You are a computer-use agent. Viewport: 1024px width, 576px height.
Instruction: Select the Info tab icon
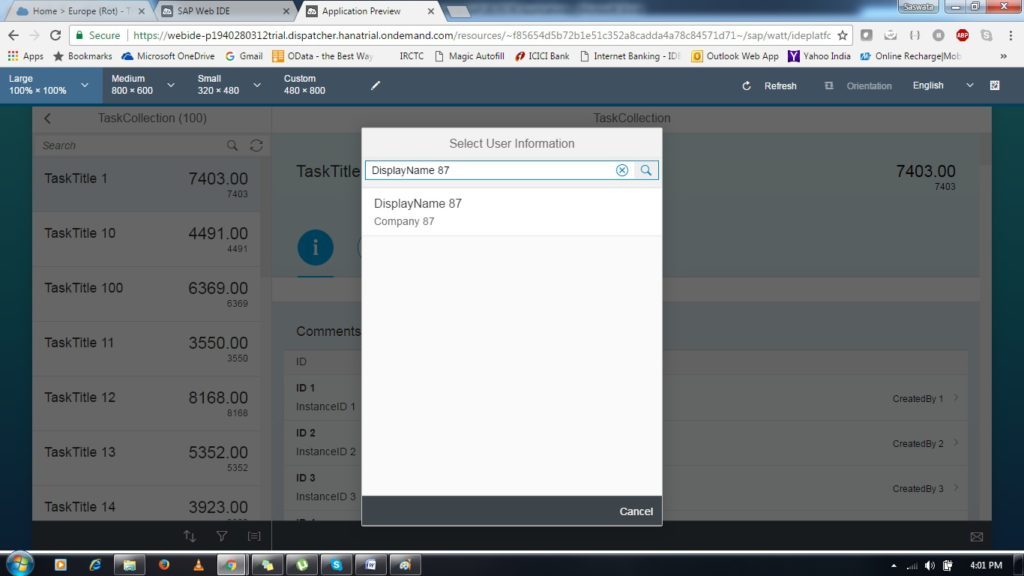(315, 248)
